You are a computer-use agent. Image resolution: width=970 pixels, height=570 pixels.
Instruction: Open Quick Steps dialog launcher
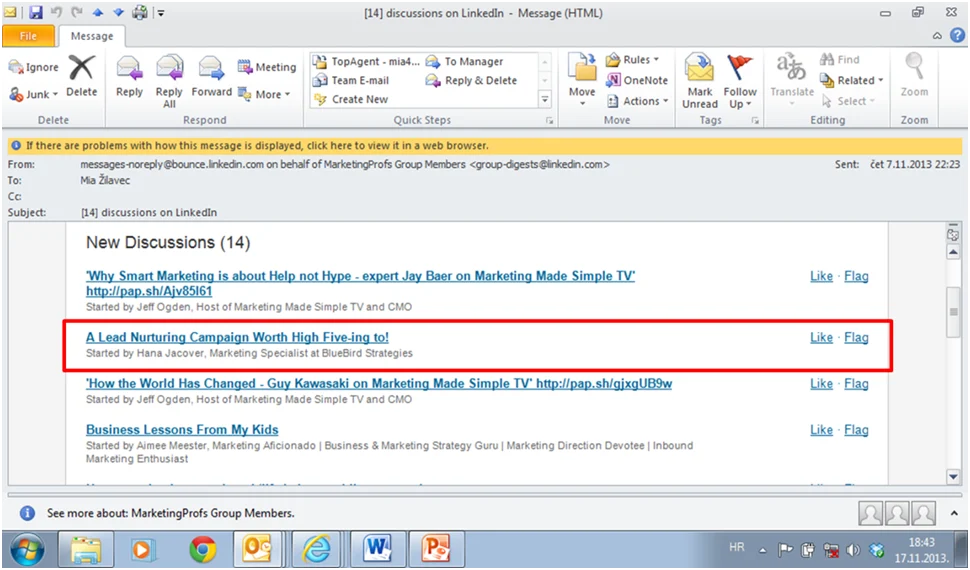[x=549, y=121]
